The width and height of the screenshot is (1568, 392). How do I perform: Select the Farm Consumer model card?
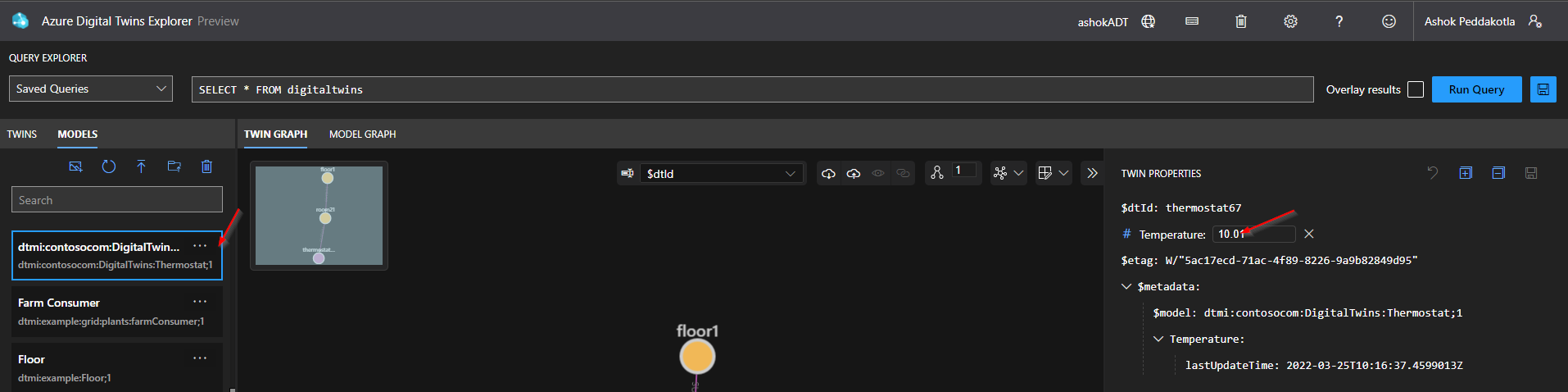pos(117,312)
